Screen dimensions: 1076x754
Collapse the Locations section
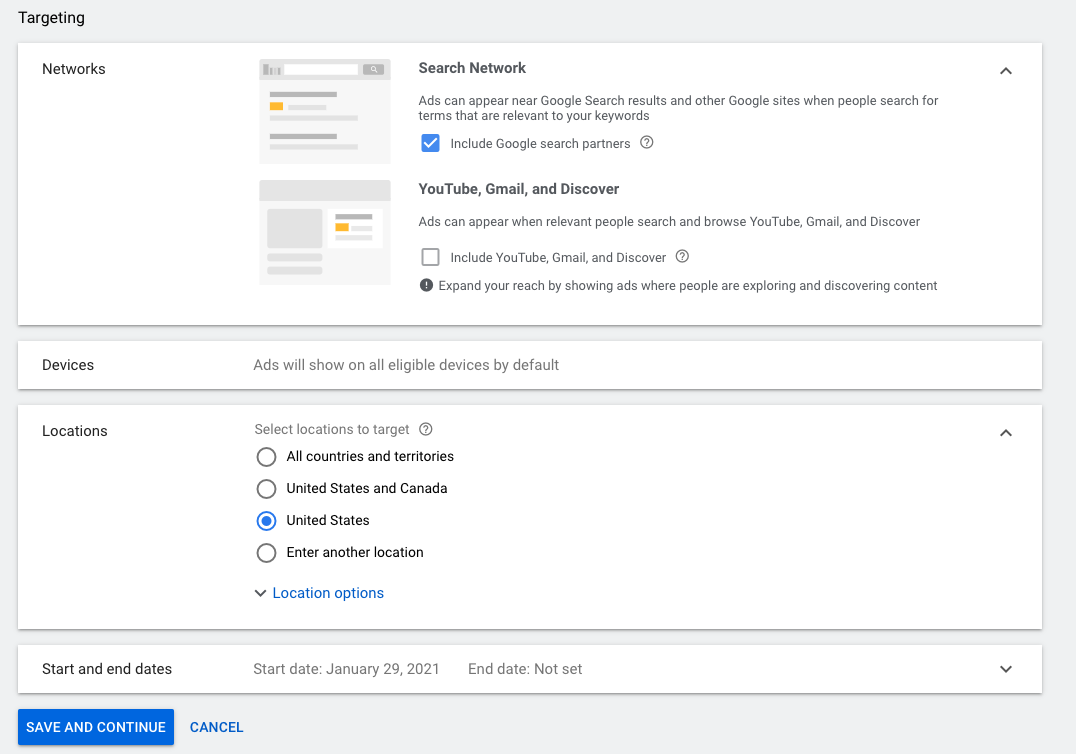click(x=1006, y=433)
